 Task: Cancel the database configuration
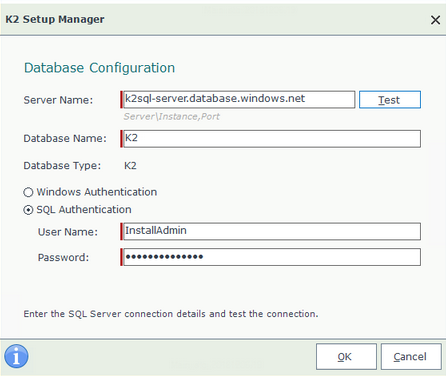click(411, 357)
